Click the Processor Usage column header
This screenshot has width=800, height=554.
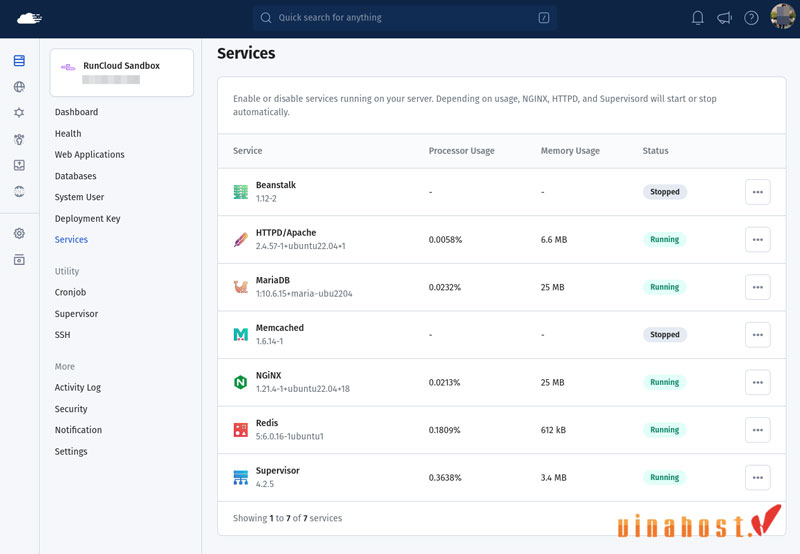click(x=461, y=150)
